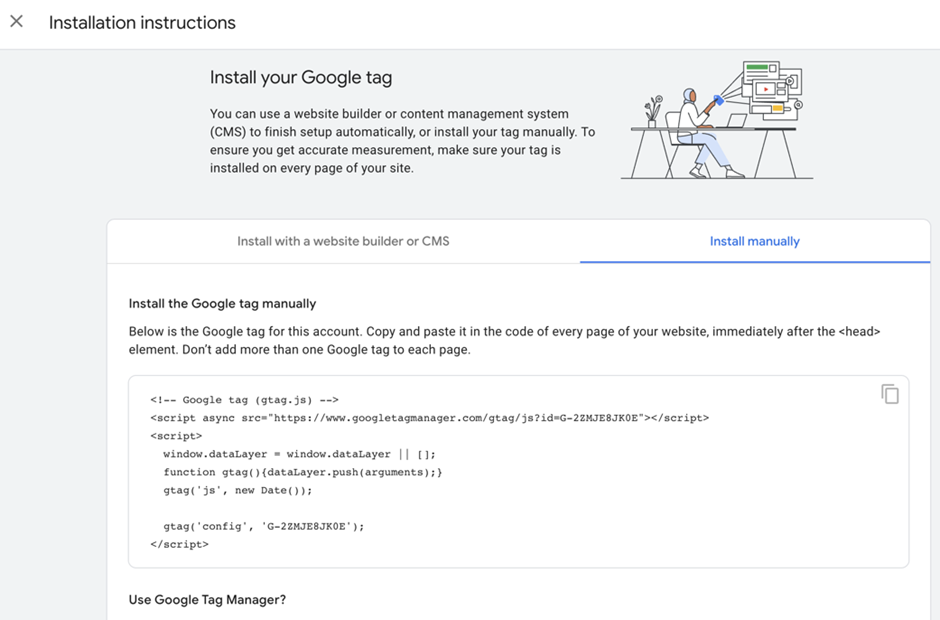Click the 'Below is the Google tag' instructions
This screenshot has height=620, width=940.
[x=504, y=340]
